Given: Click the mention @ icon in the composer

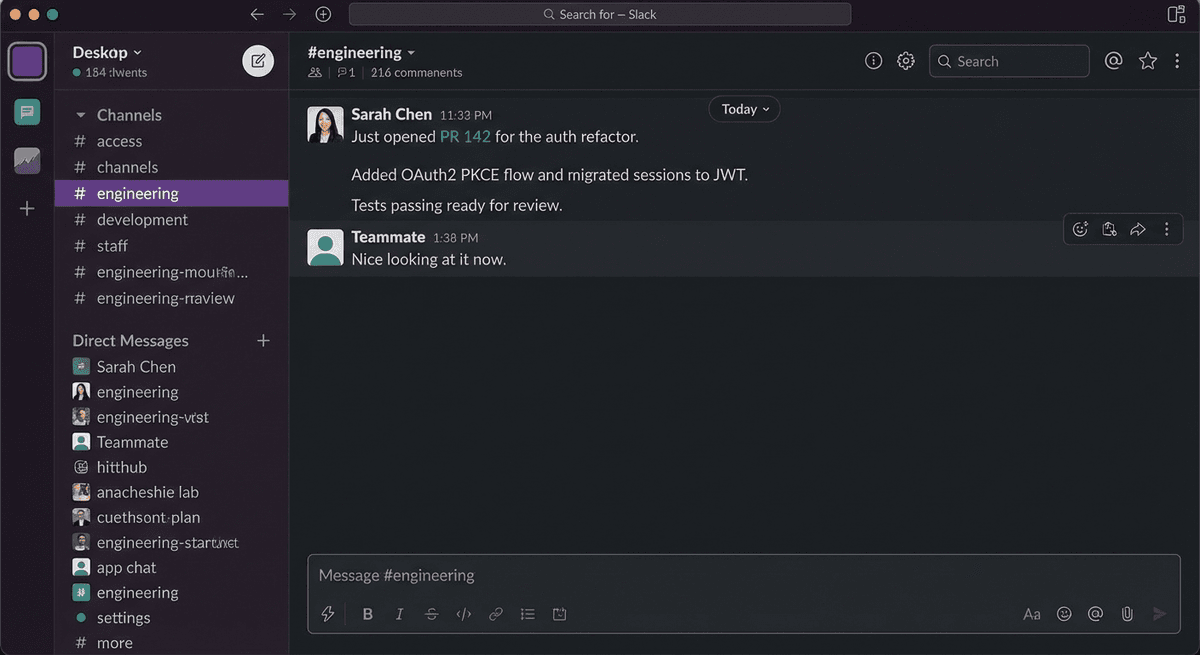Looking at the screenshot, I should click(x=1095, y=613).
